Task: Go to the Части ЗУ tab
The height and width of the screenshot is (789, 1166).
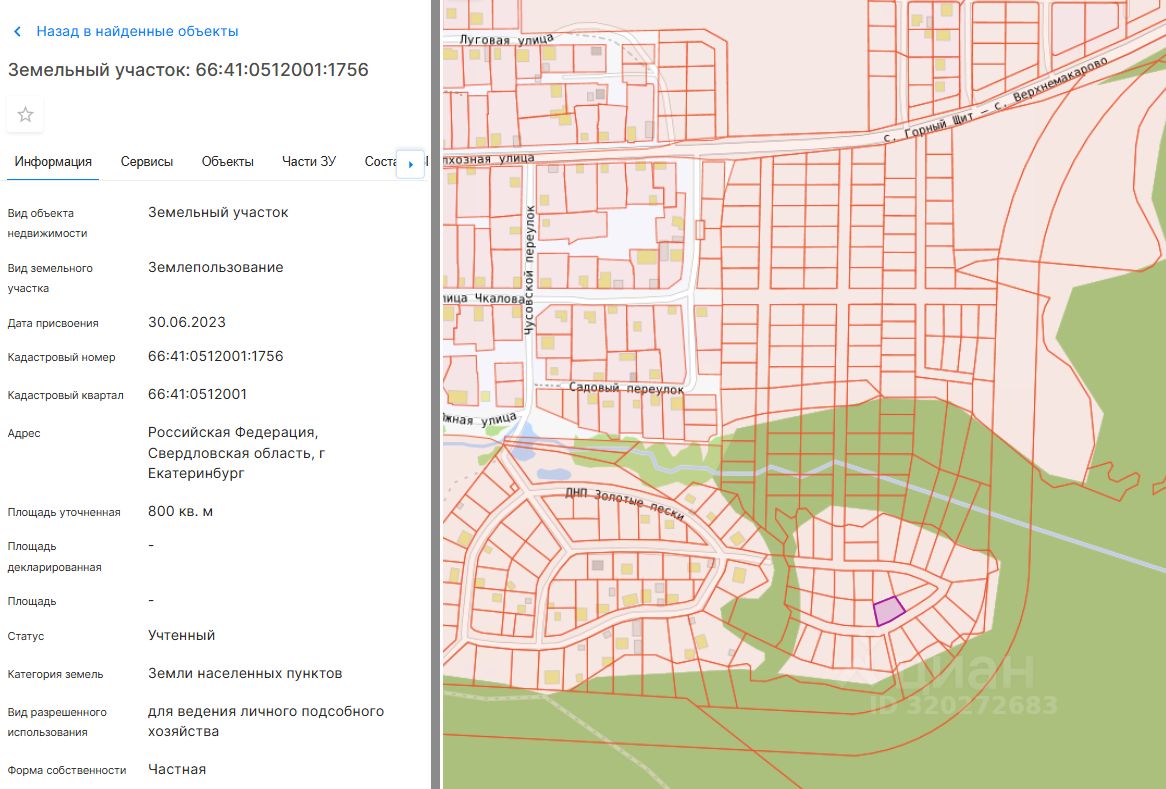Action: click(x=309, y=162)
